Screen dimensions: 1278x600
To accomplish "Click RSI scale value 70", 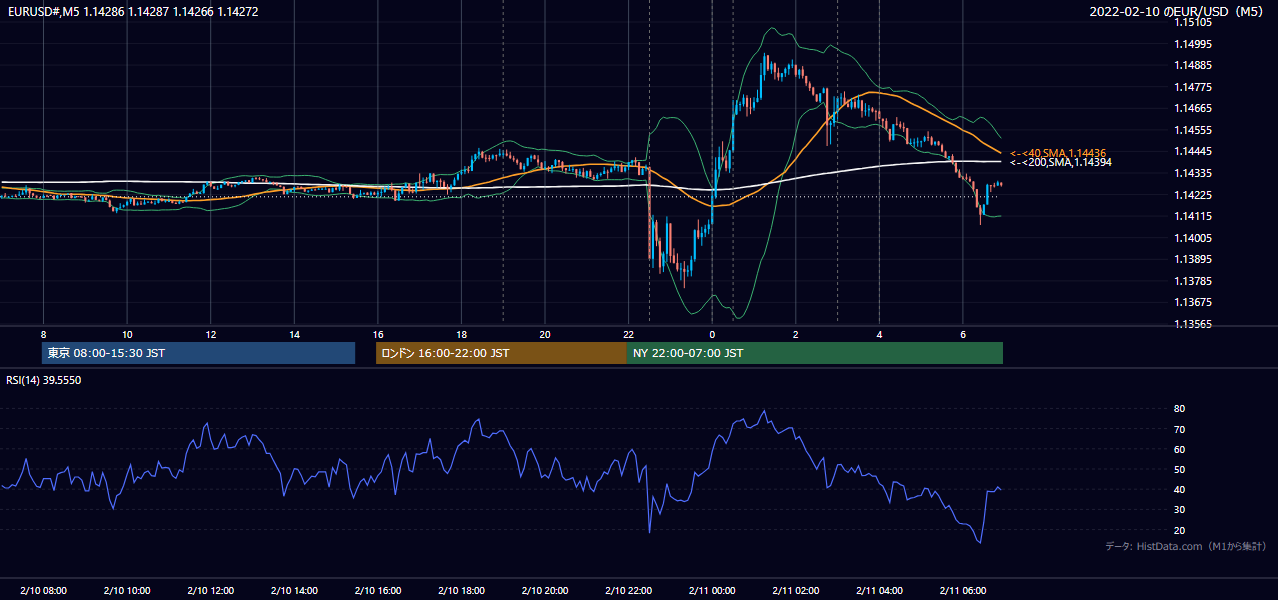I will 1180,429.
